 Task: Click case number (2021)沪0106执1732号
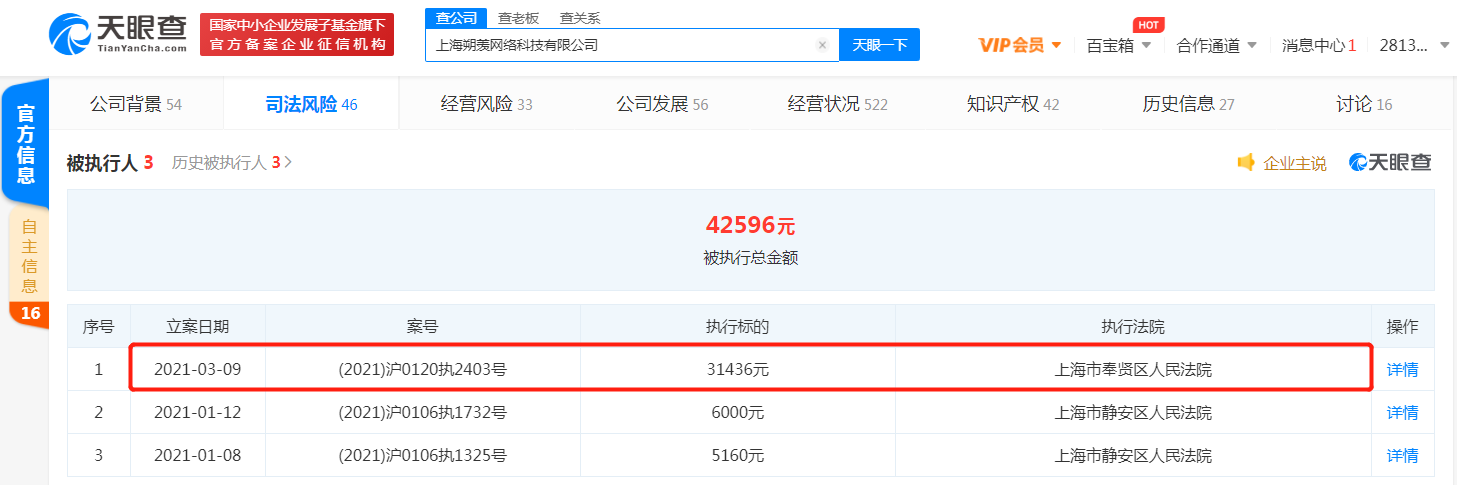point(423,412)
